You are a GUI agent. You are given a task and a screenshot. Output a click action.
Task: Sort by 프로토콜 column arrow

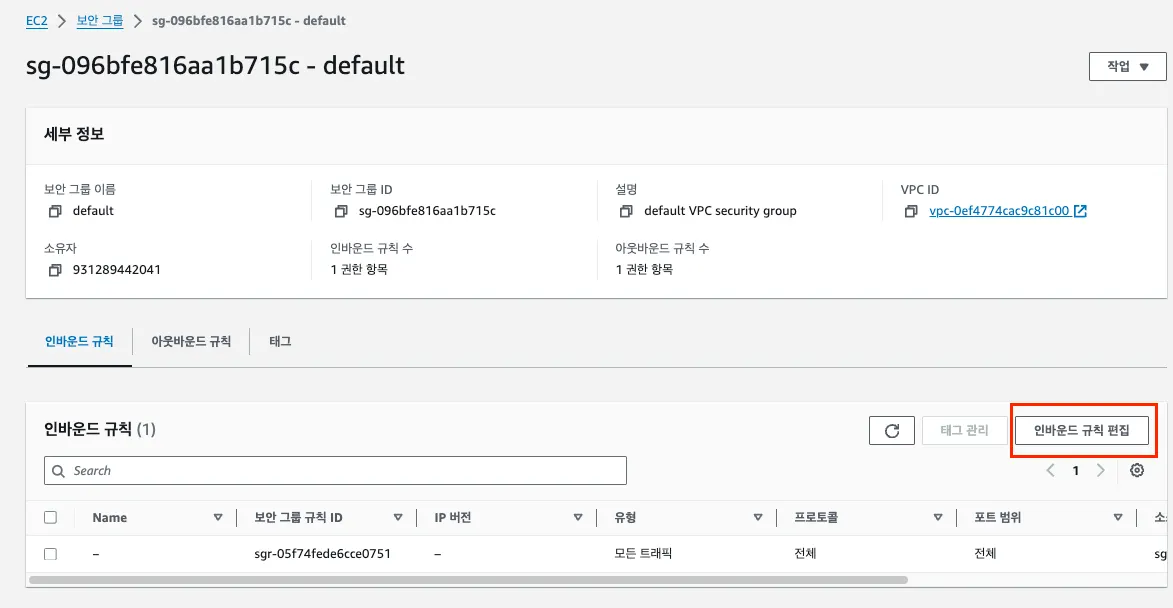pos(938,517)
